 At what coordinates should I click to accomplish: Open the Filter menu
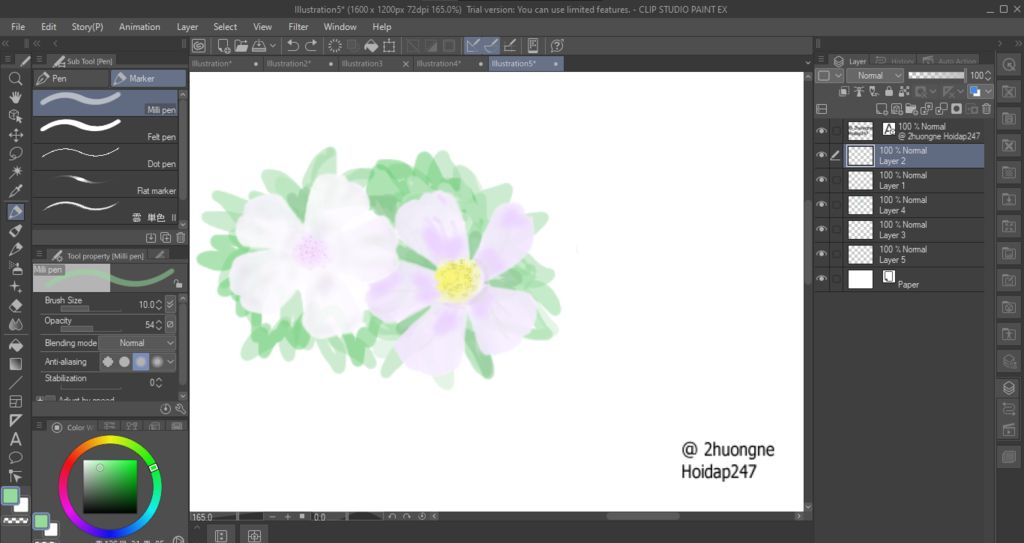[298, 27]
